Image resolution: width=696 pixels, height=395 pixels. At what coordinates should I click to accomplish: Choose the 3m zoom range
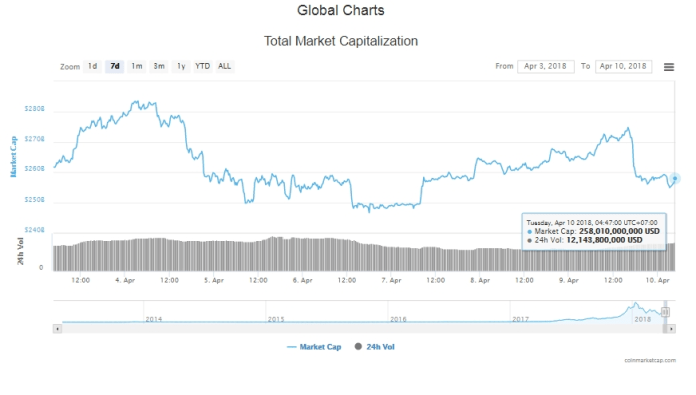(x=159, y=67)
